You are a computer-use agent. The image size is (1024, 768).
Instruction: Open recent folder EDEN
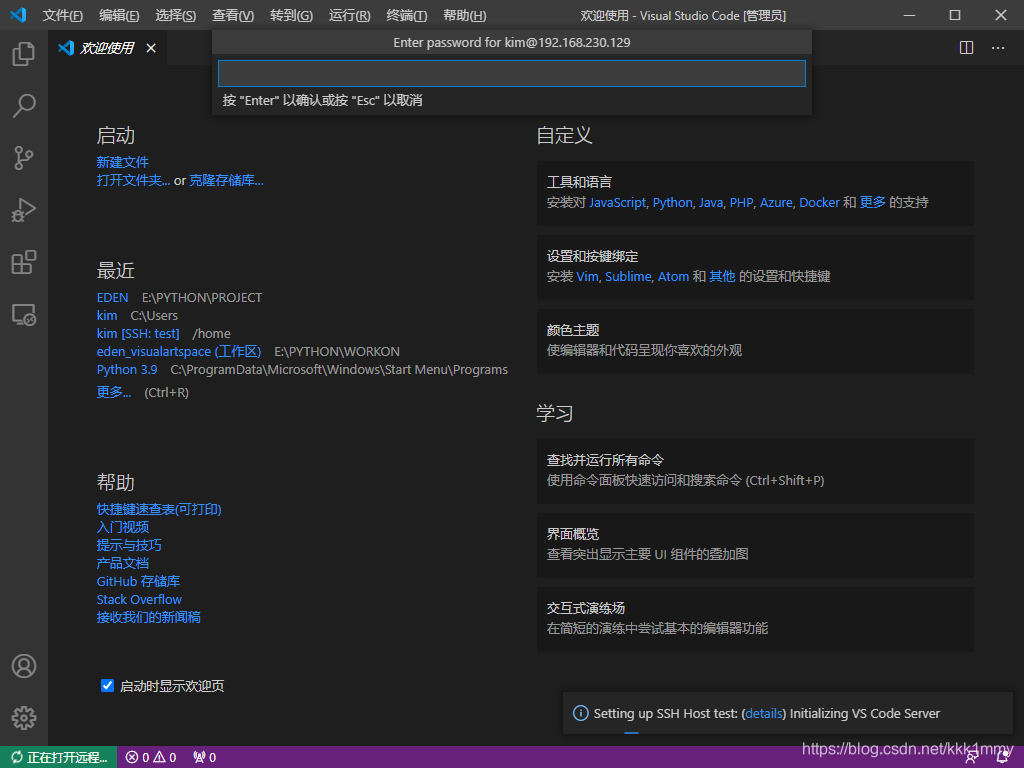[x=112, y=298]
